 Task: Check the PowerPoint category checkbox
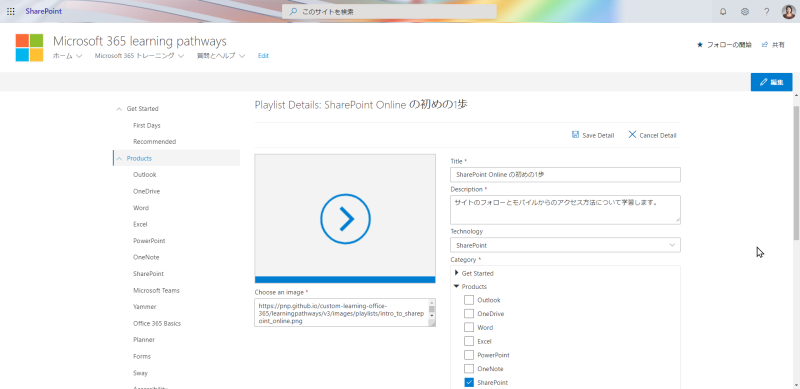click(469, 355)
